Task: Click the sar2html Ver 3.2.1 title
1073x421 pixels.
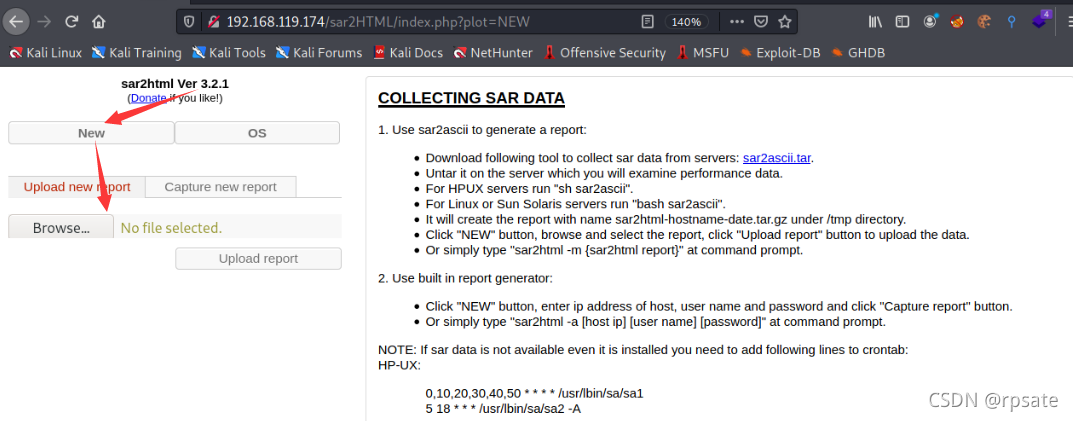Action: (x=175, y=84)
